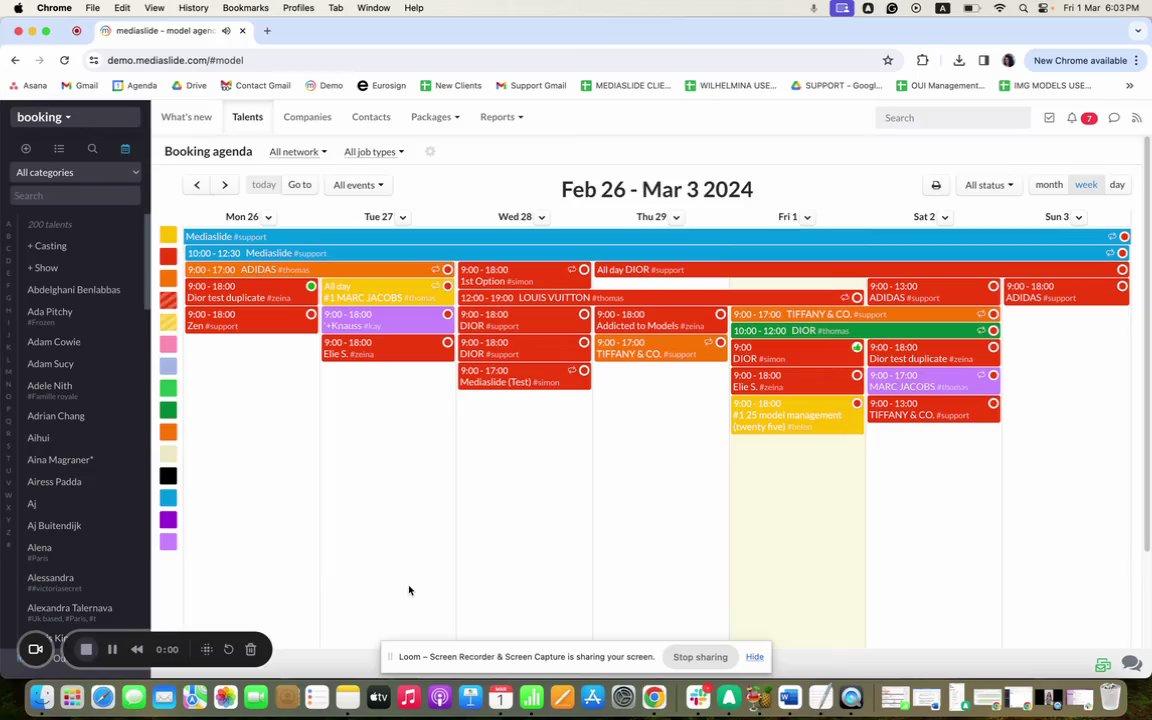The image size is (1152, 720).
Task: Toggle status circle on All day DIOR event
Action: (1122, 270)
